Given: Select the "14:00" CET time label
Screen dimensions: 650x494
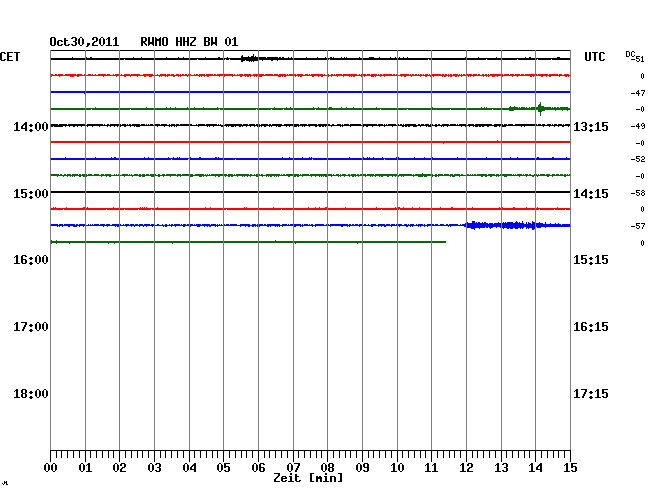Looking at the screenshot, I should (31, 126).
